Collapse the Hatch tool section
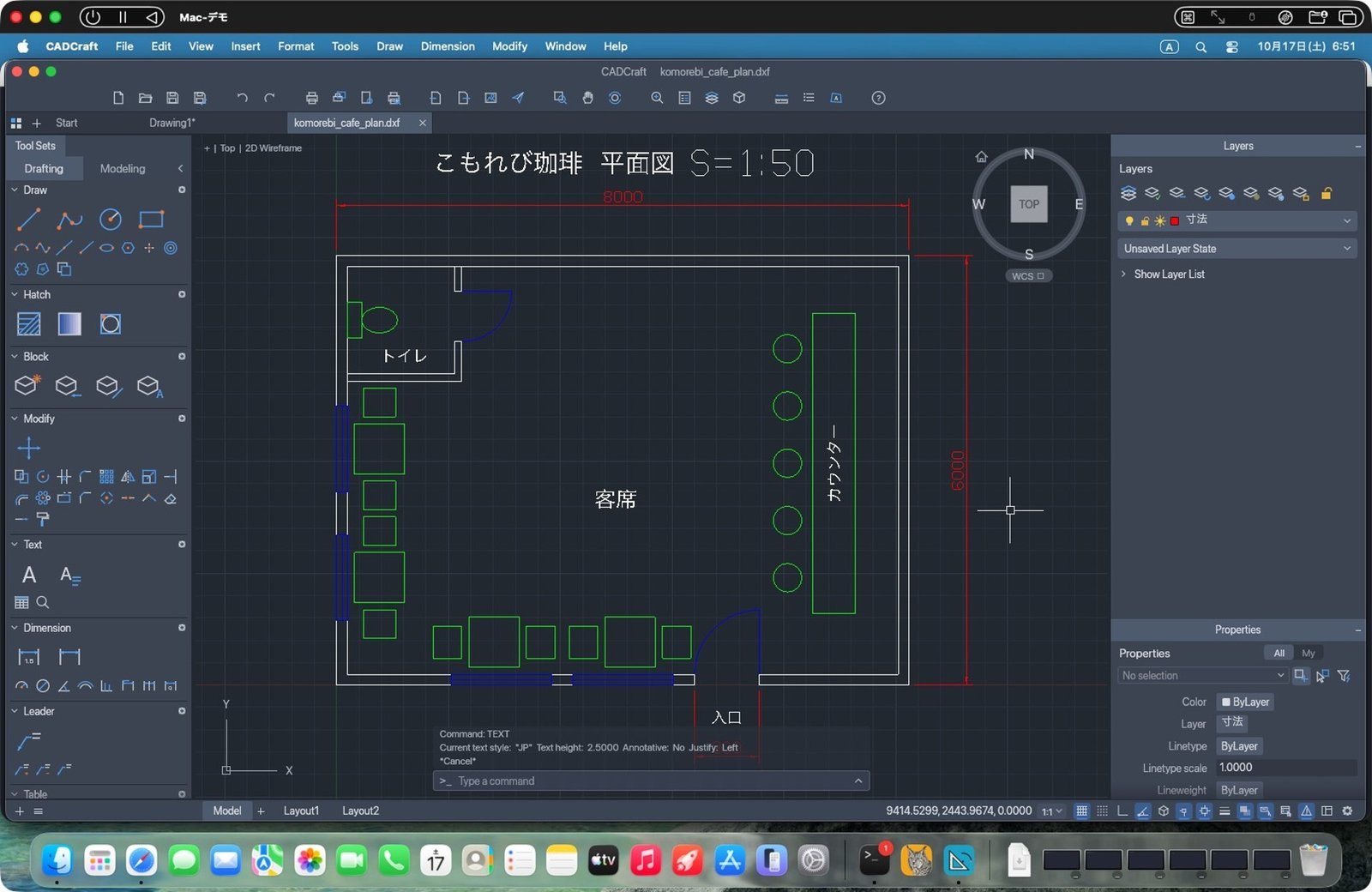 tap(15, 294)
